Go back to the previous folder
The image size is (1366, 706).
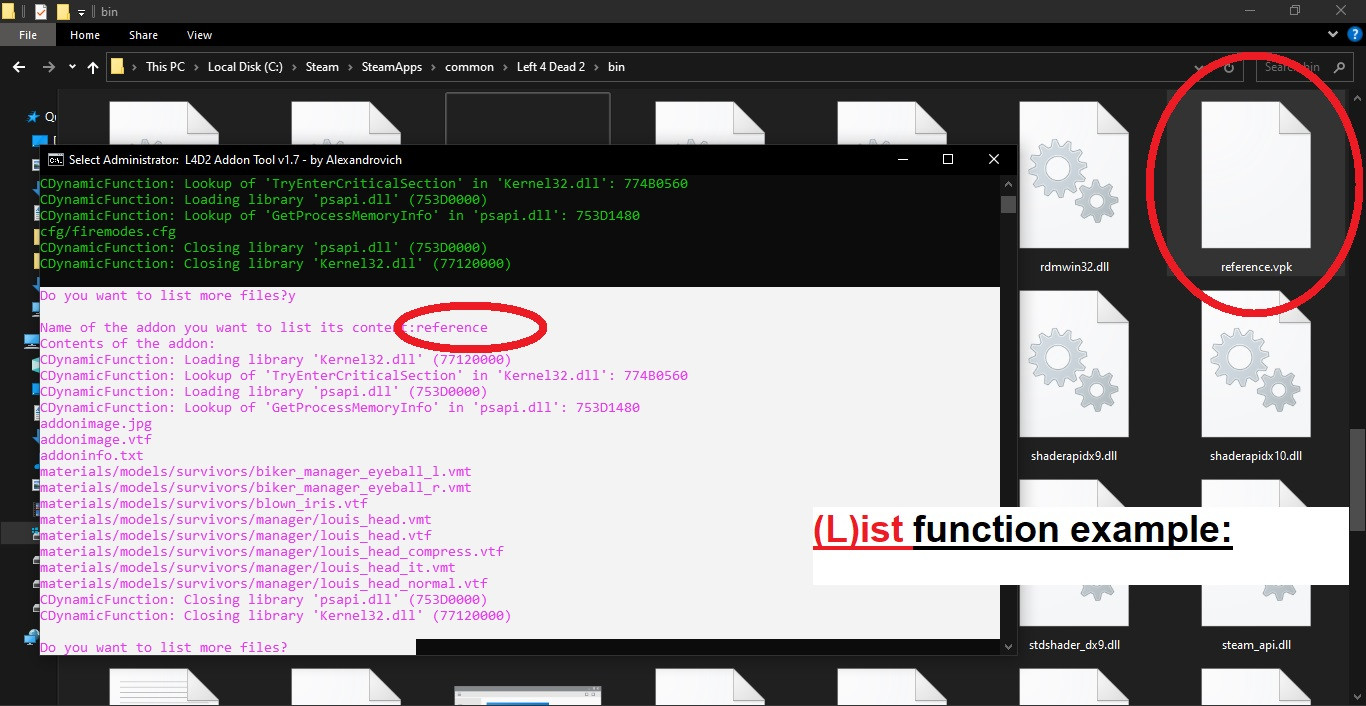pyautogui.click(x=19, y=67)
